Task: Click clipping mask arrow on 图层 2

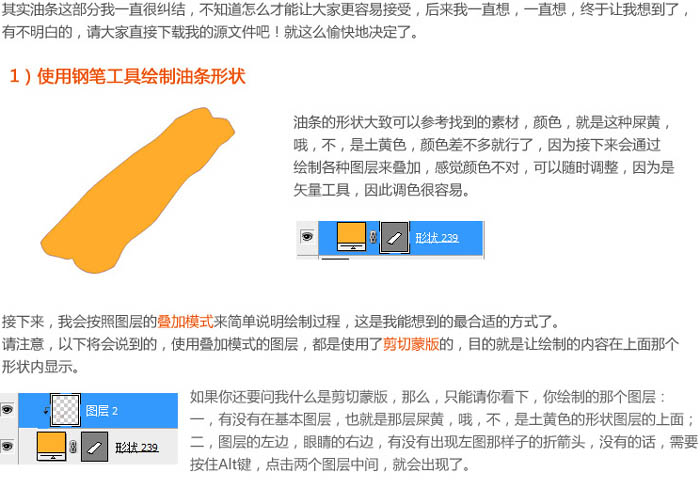Action: point(46,410)
